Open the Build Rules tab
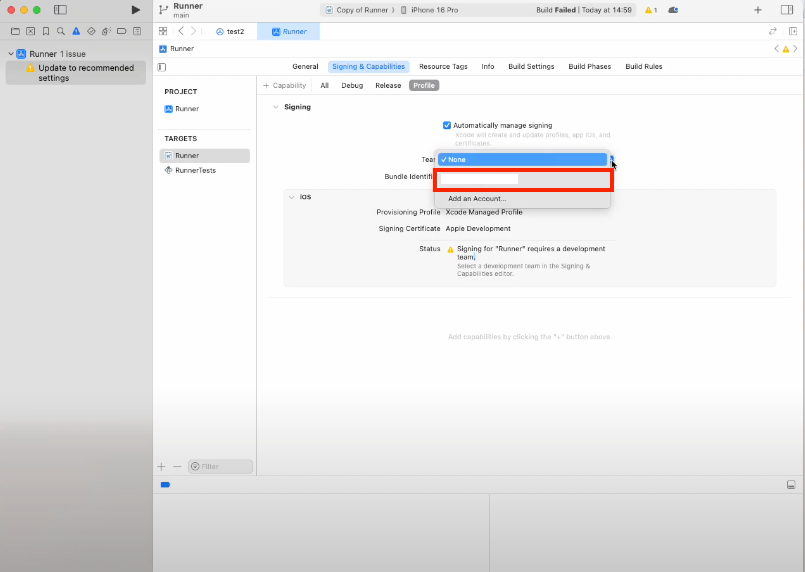 click(x=644, y=67)
